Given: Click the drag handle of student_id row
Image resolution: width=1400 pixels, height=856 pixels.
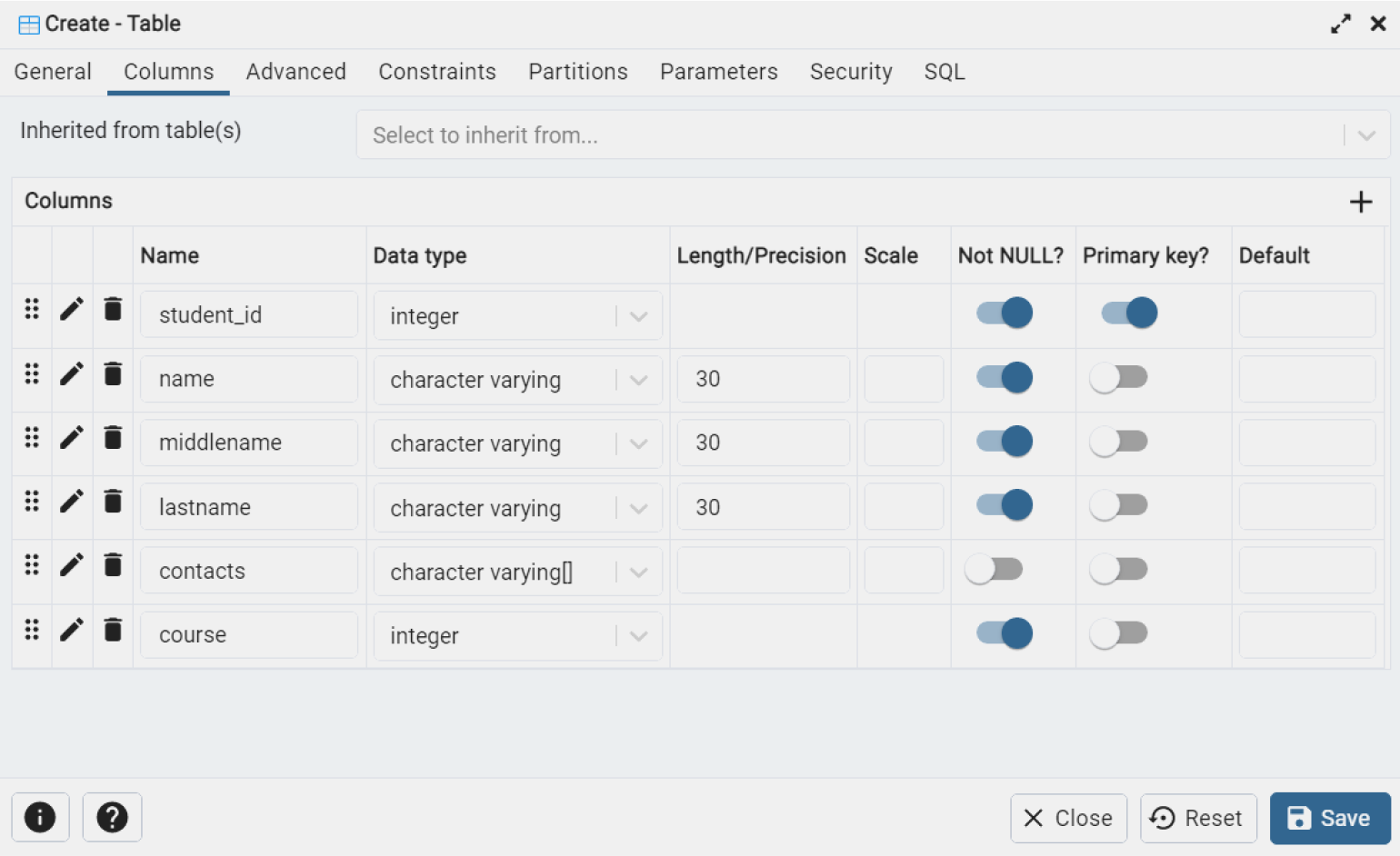Looking at the screenshot, I should tap(32, 309).
